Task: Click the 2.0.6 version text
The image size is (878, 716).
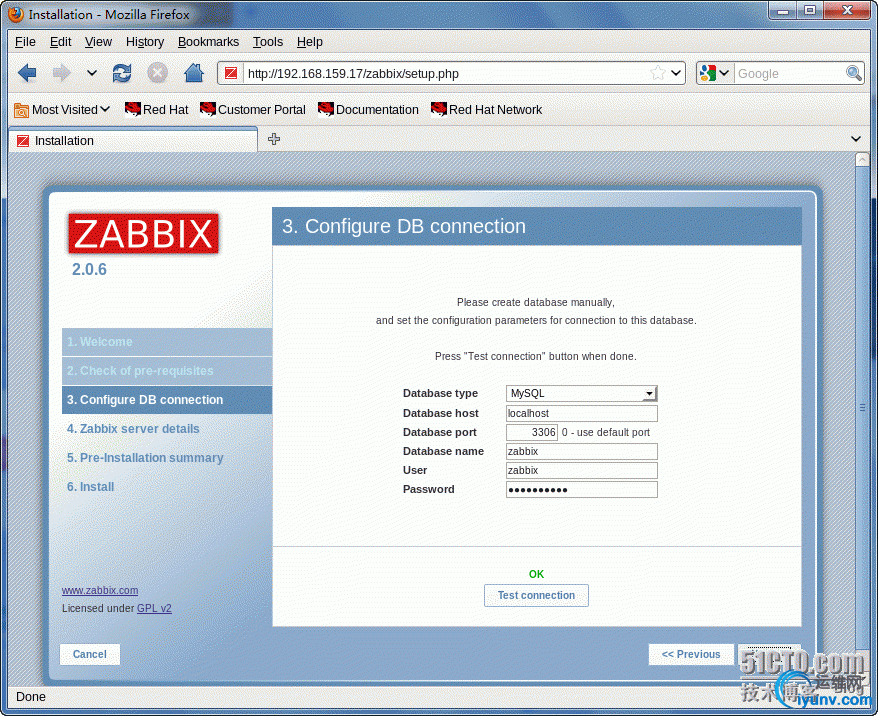Action: click(89, 269)
